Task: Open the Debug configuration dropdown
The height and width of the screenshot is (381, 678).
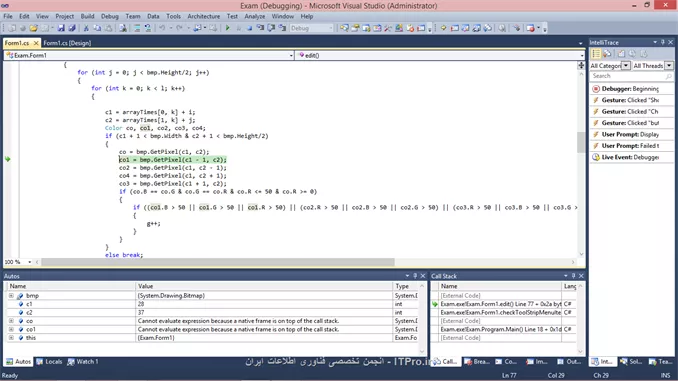Action: [331, 28]
